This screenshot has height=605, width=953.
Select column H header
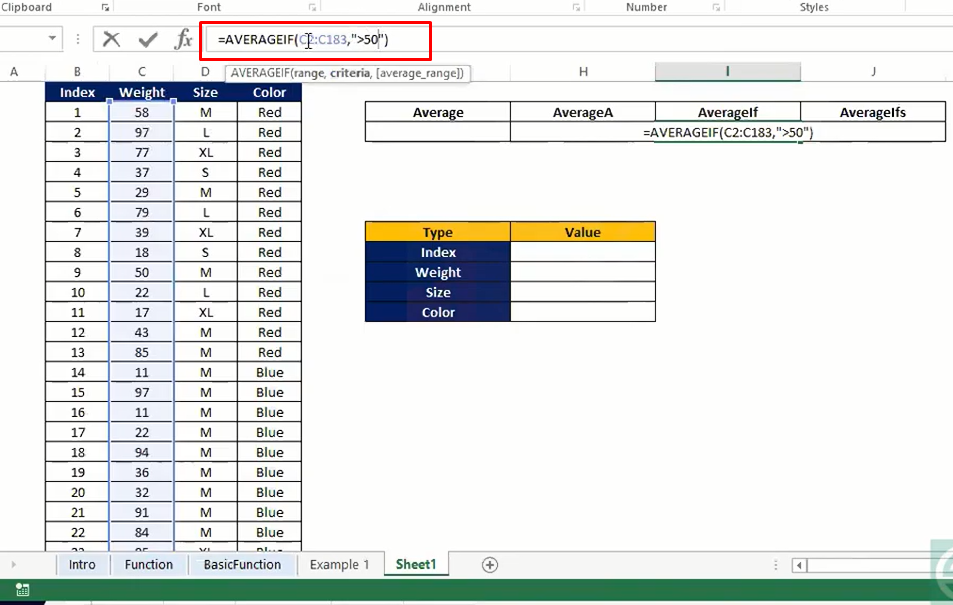583,72
